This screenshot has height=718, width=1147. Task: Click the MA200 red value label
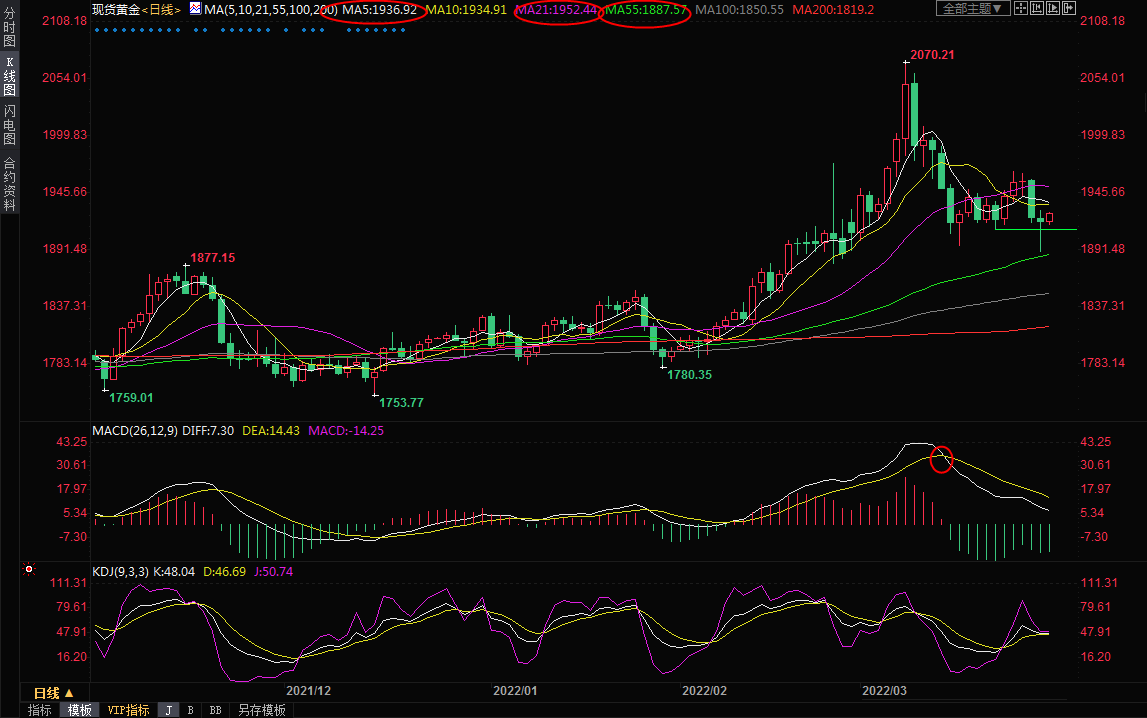(833, 9)
